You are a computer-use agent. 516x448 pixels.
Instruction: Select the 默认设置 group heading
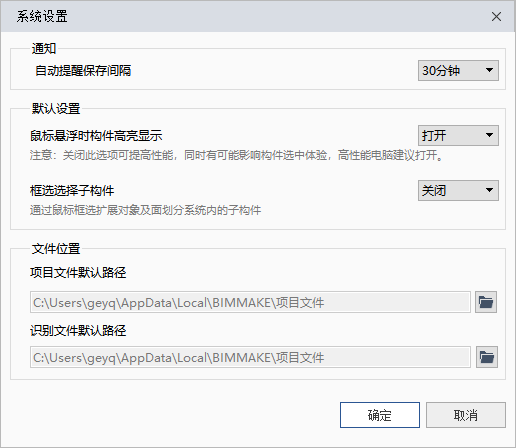pos(56,109)
